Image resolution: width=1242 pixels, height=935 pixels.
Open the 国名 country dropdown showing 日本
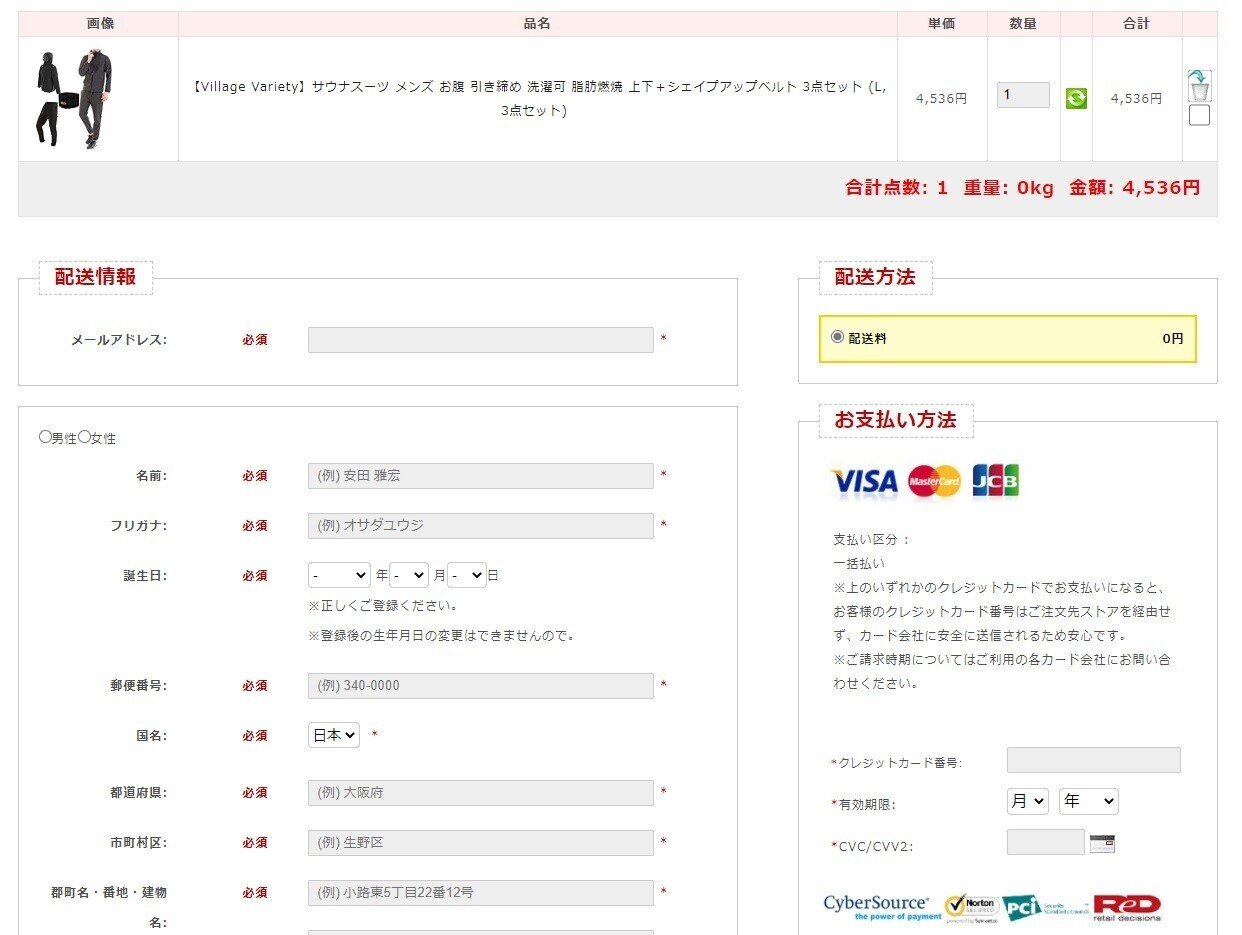tap(332, 735)
